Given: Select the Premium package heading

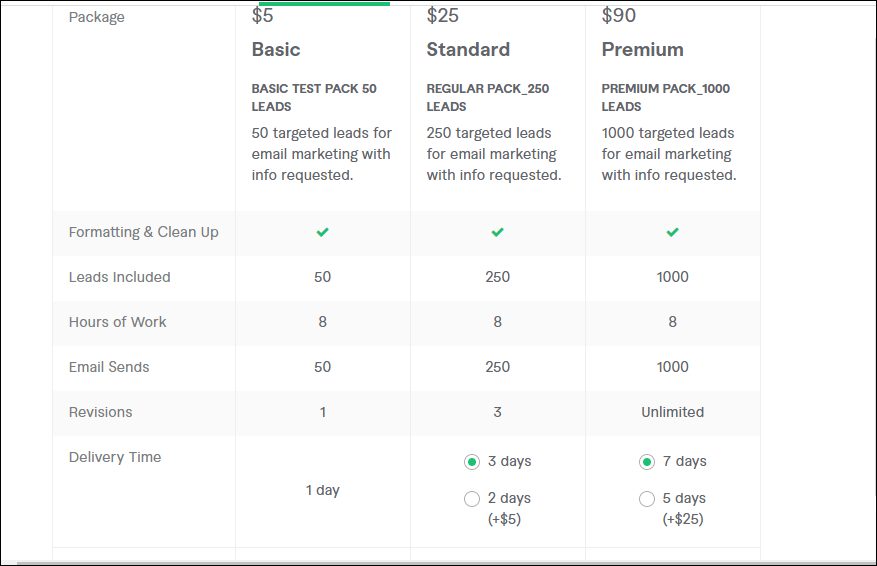Looking at the screenshot, I should (642, 50).
